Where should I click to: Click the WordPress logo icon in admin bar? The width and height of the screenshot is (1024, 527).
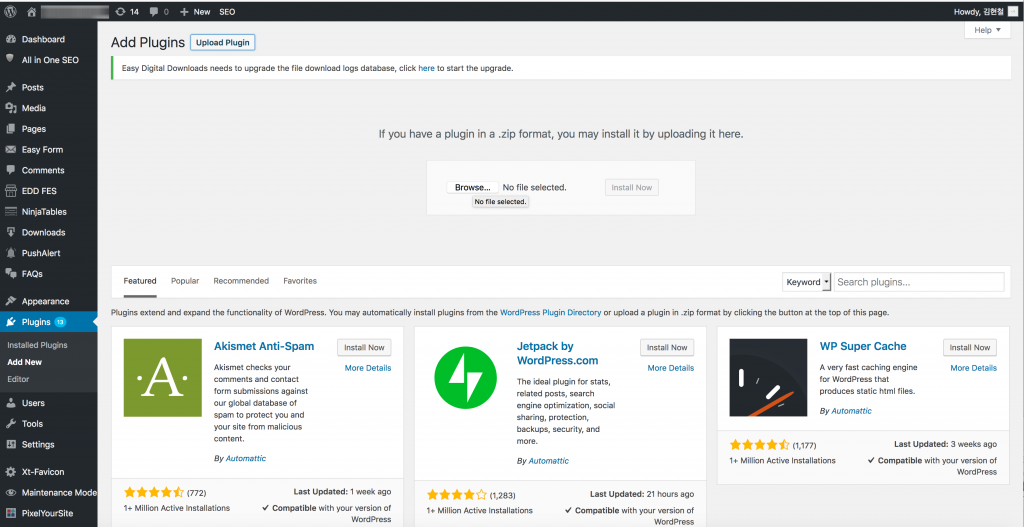click(10, 11)
